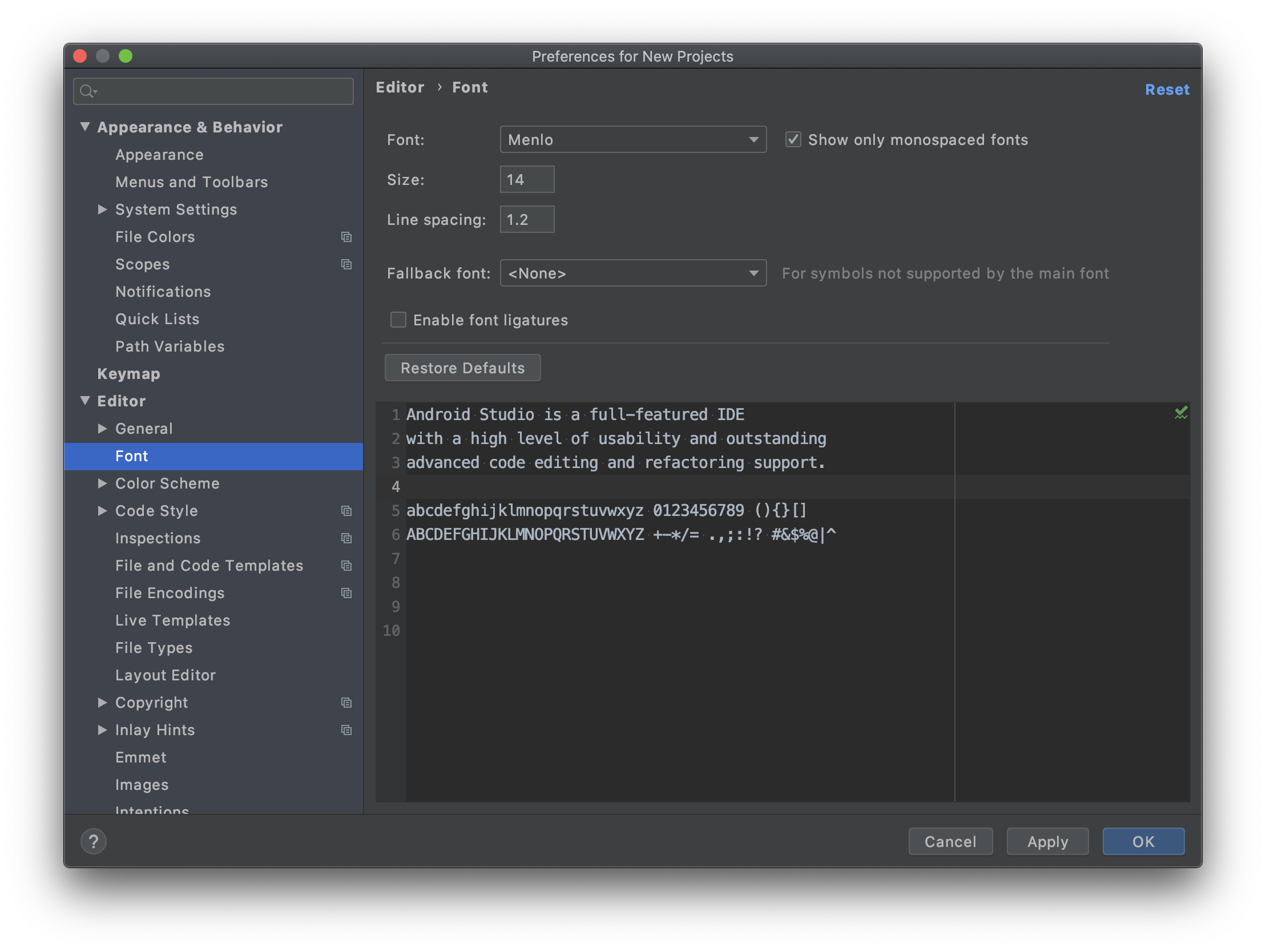Screen dimensions: 1266x952
Task: Click the font Size input field
Action: 526,180
